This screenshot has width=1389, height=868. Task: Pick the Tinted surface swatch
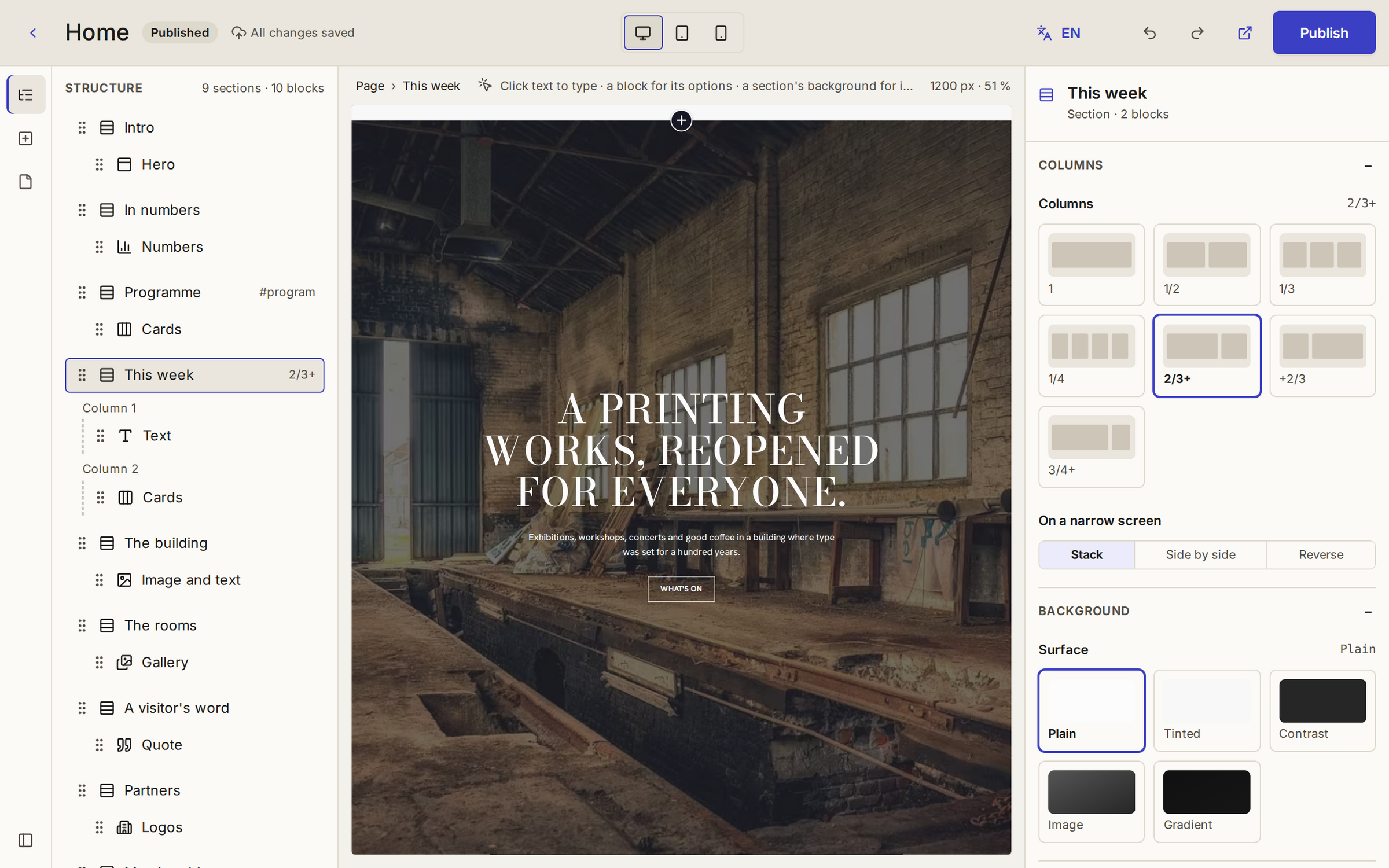point(1207,711)
